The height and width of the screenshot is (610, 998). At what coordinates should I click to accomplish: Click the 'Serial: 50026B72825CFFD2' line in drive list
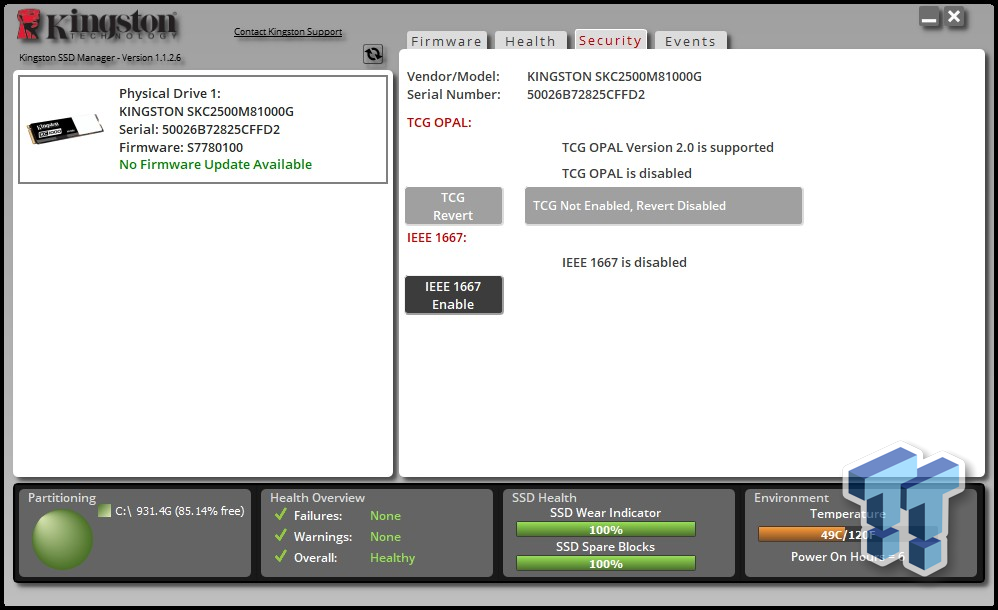[x=199, y=129]
